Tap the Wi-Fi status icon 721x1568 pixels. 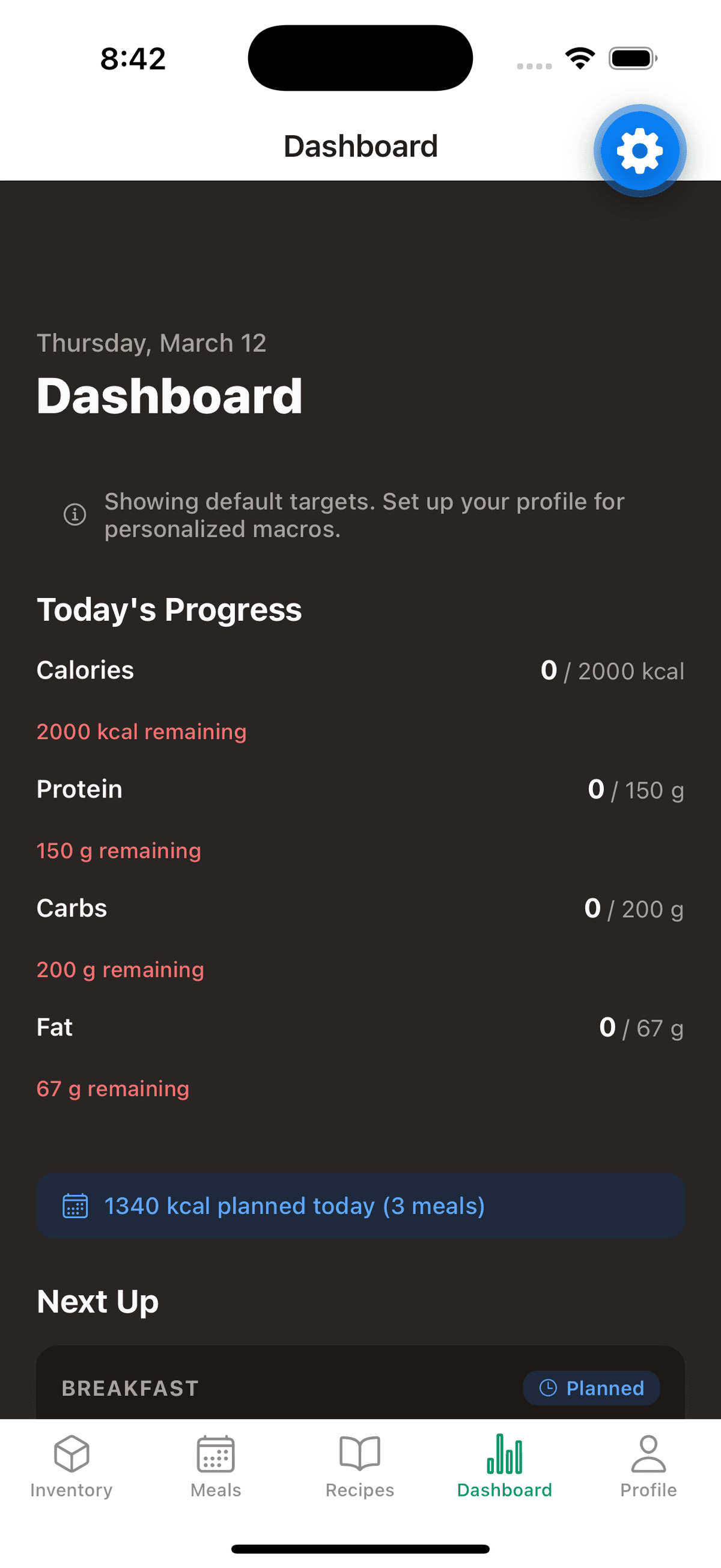click(580, 58)
